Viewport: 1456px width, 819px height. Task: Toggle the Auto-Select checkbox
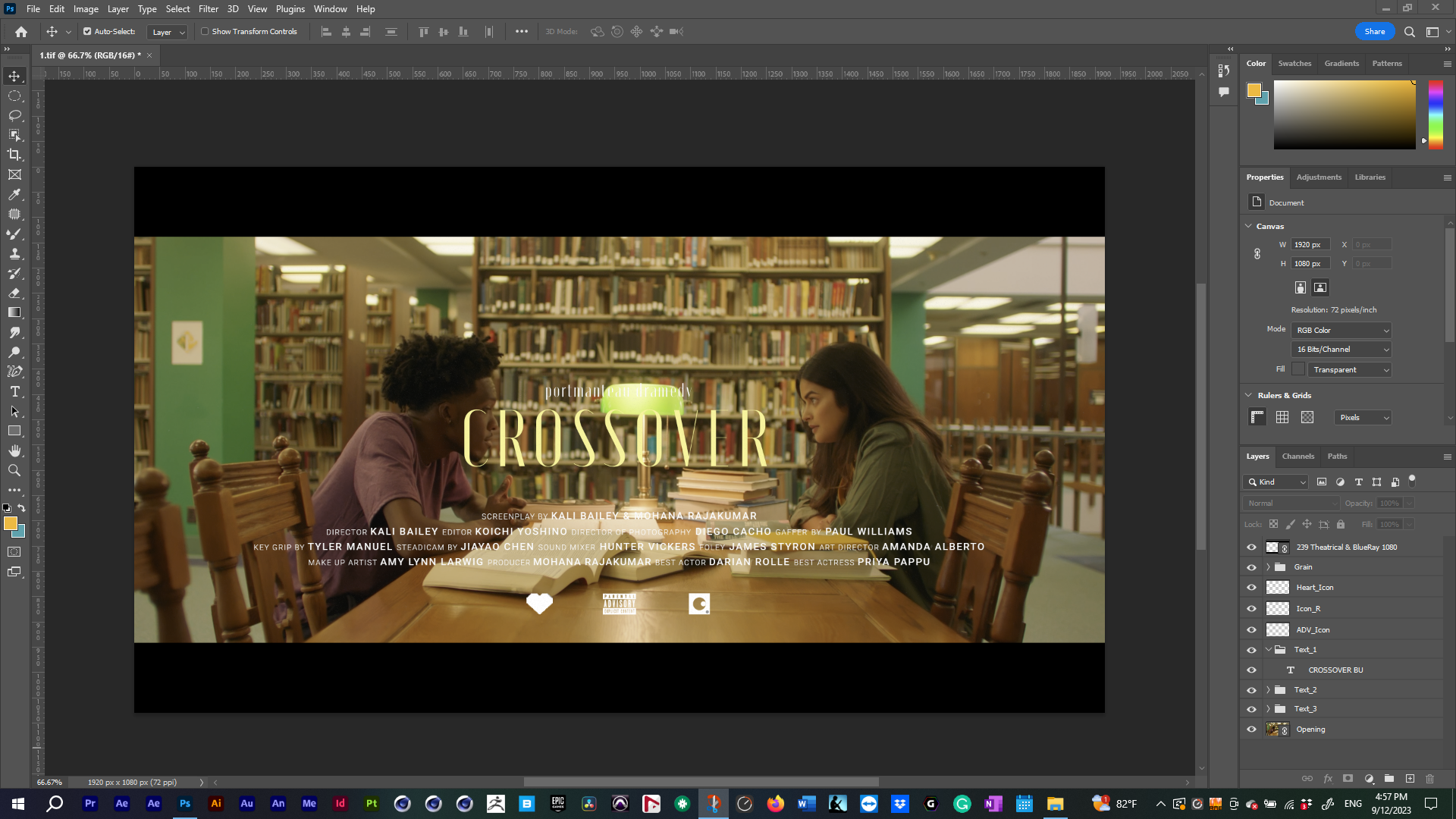(x=87, y=32)
